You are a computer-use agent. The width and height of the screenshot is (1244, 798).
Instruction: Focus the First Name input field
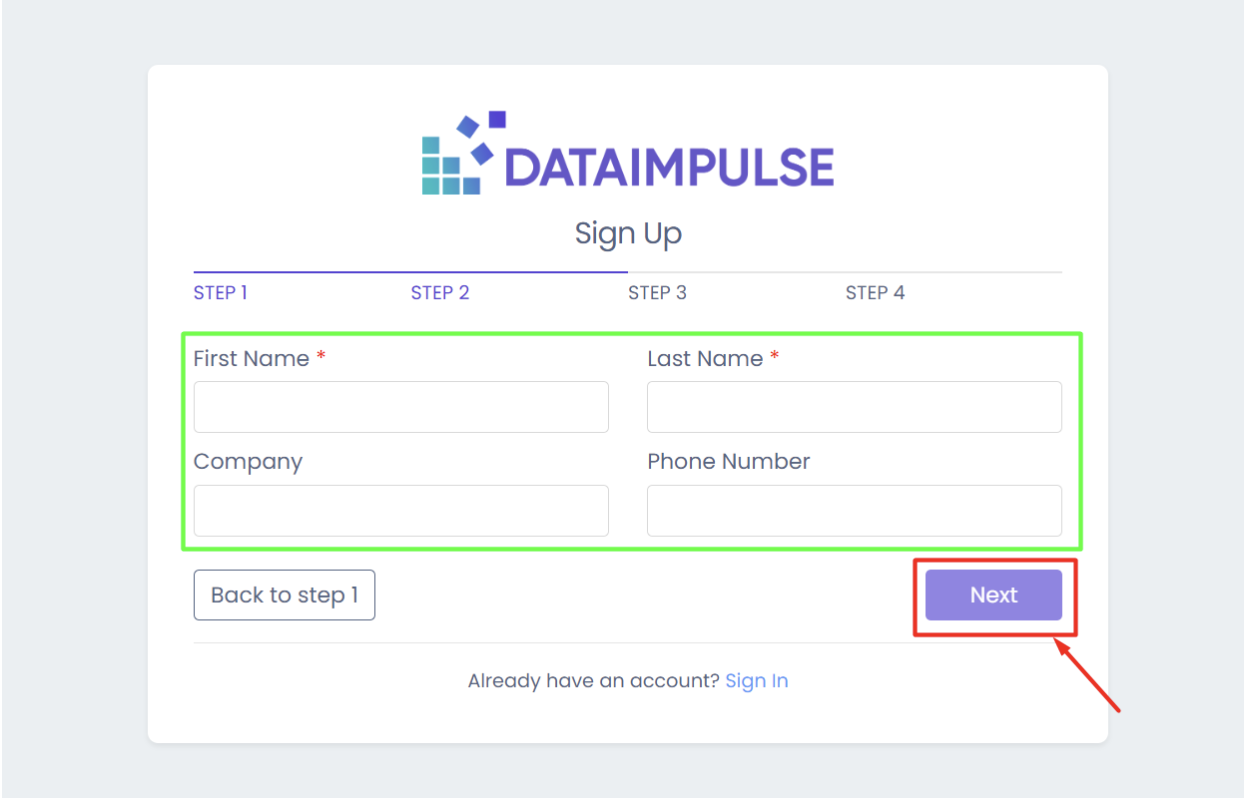(x=401, y=407)
